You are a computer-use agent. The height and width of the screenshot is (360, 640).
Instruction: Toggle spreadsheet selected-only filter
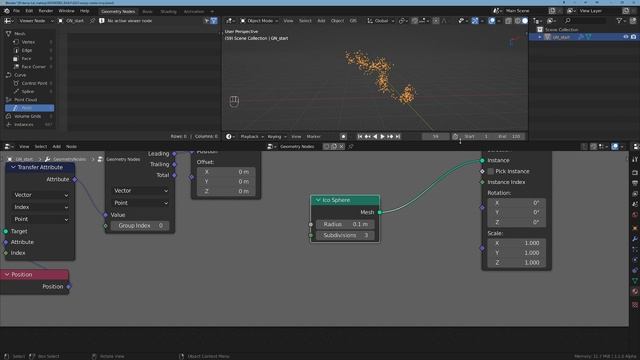[206, 20]
